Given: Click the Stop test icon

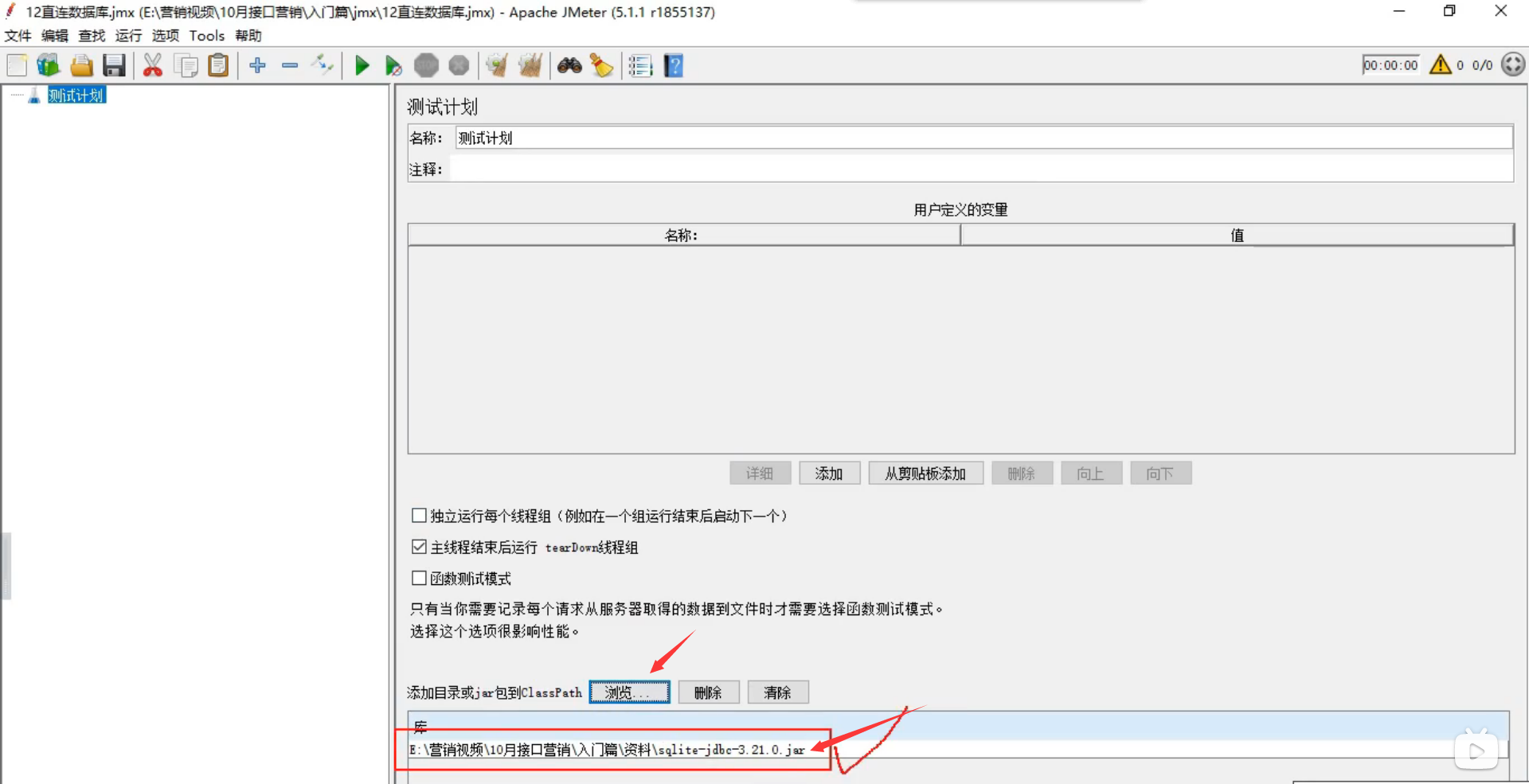Looking at the screenshot, I should (426, 65).
